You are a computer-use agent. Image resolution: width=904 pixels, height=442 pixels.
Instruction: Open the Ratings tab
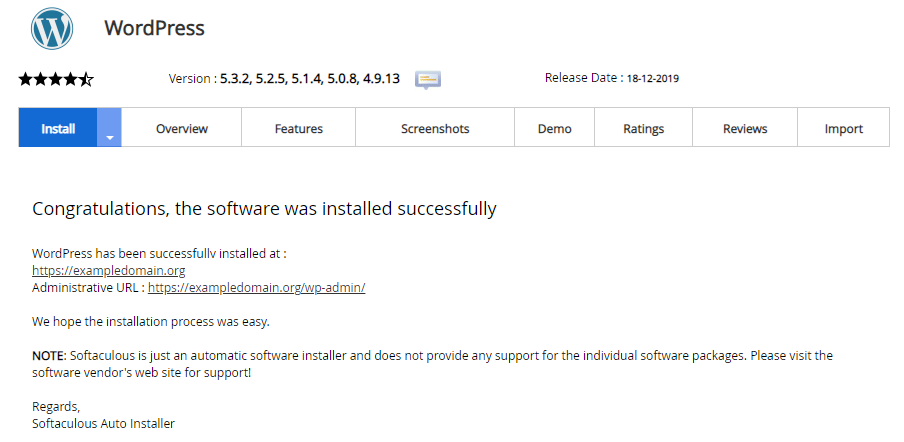pos(643,127)
